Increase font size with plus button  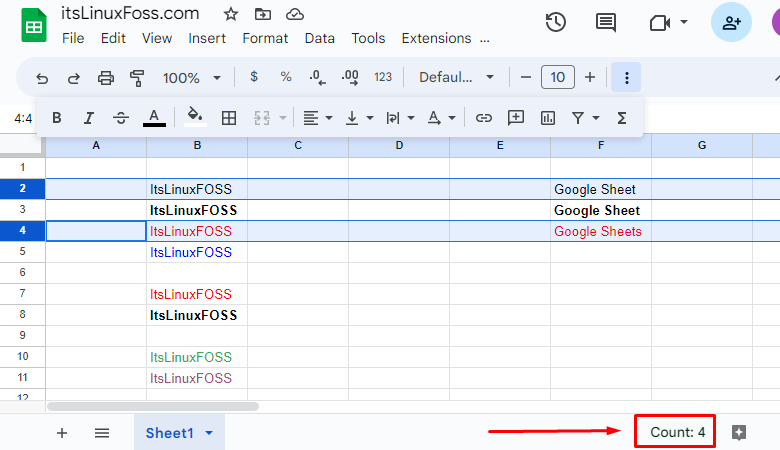pos(590,77)
